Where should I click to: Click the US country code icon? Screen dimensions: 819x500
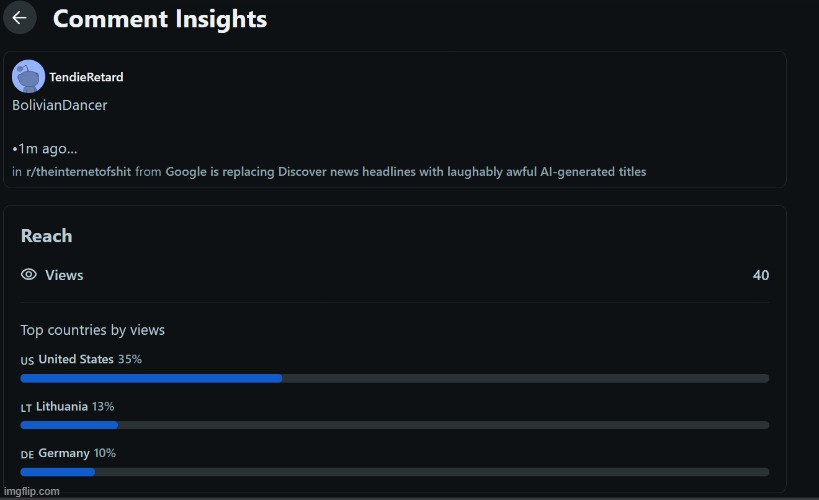click(27, 361)
